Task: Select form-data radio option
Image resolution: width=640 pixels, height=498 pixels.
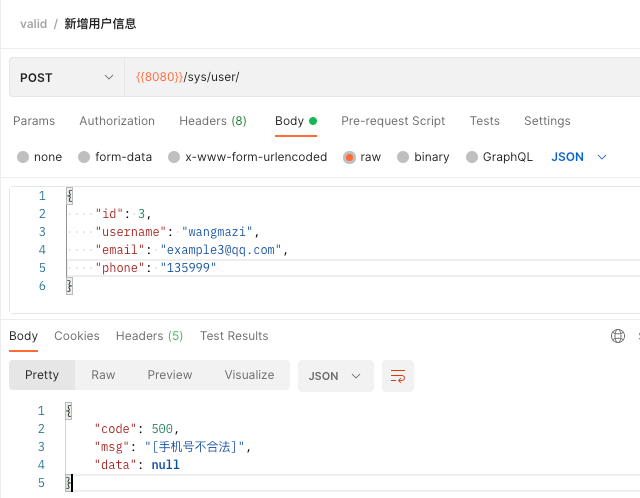Action: (115, 157)
